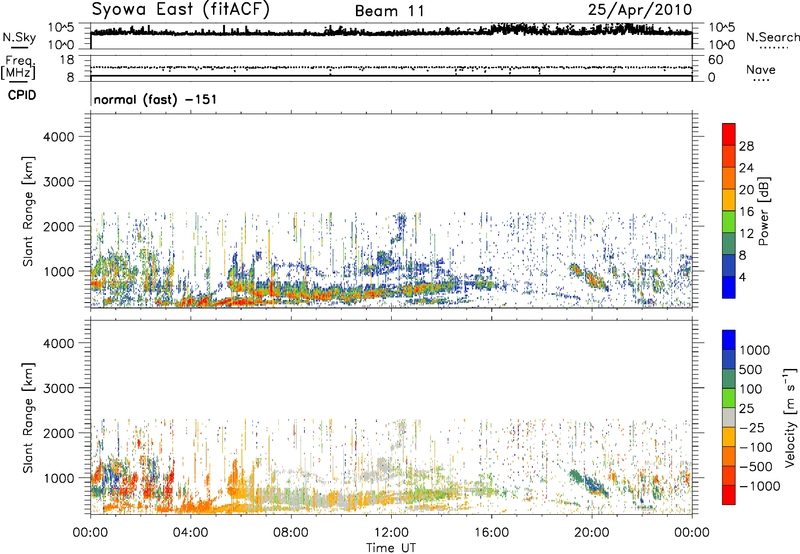The height and width of the screenshot is (554, 800).
Task: Click the "60" Nave axis tick
Action: tap(715, 60)
